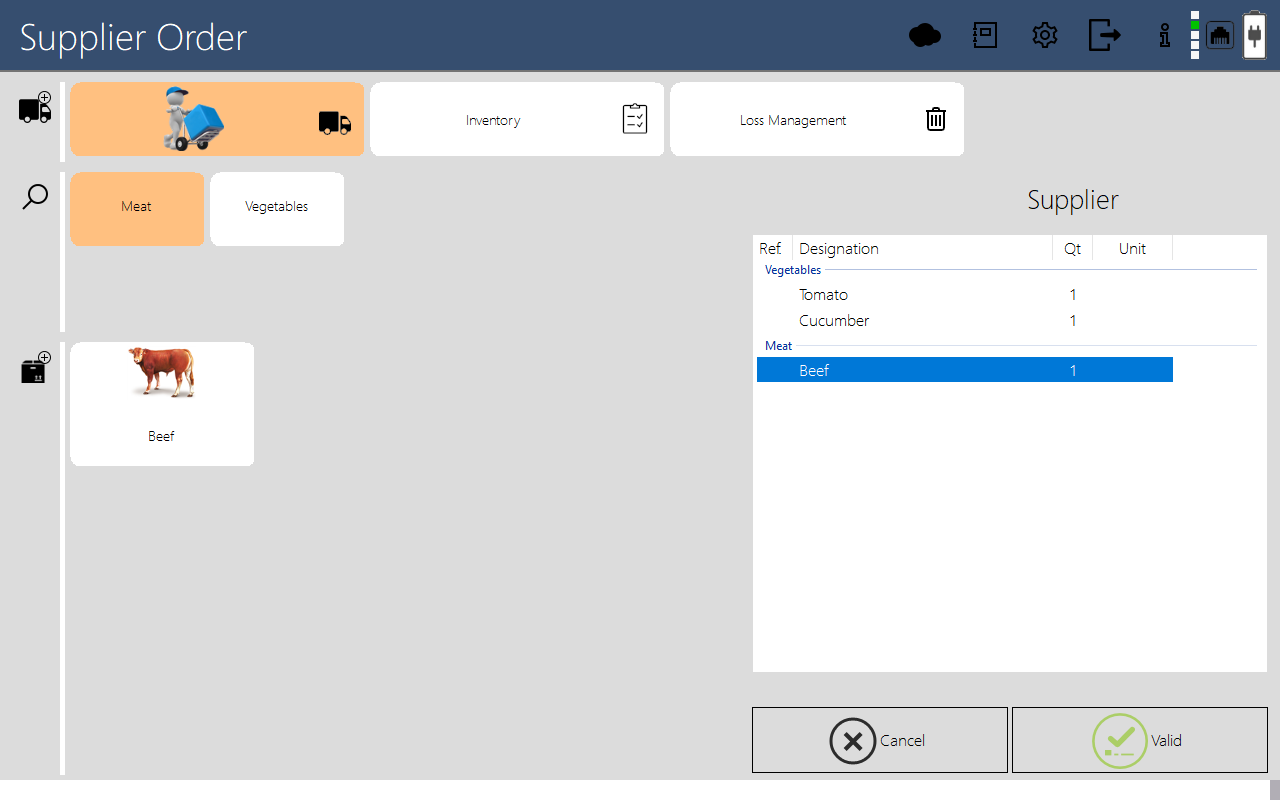Open the Inventory section

pyautogui.click(x=516, y=119)
